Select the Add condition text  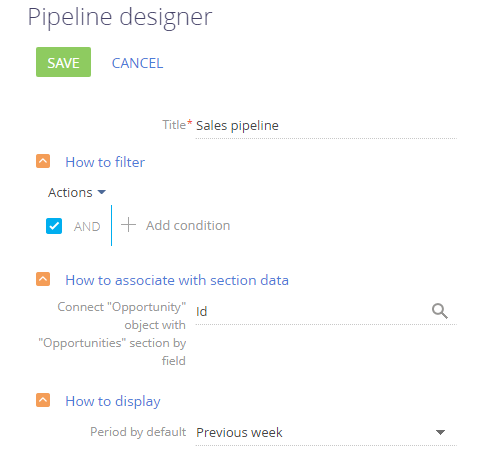tap(188, 226)
